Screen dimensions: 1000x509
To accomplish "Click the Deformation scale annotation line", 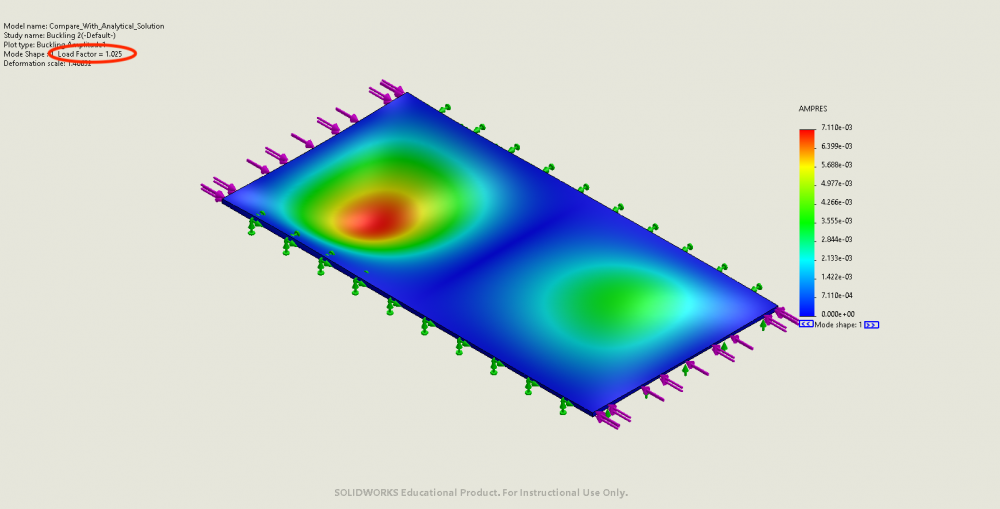I will [x=48, y=63].
